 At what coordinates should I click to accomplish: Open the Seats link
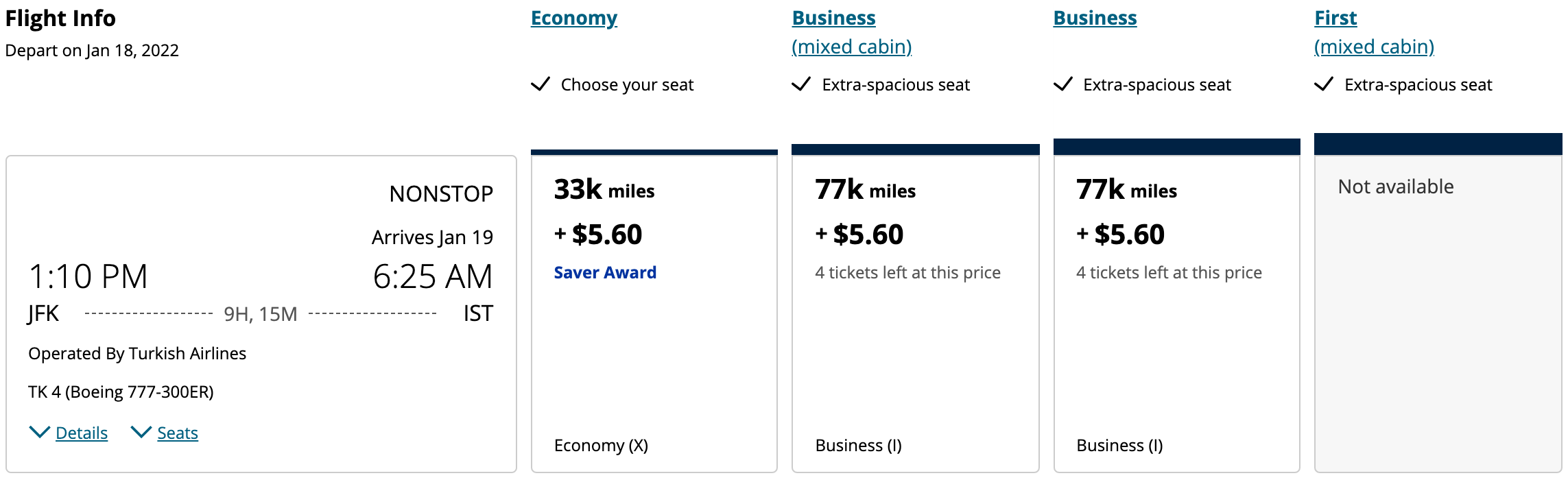pos(178,433)
